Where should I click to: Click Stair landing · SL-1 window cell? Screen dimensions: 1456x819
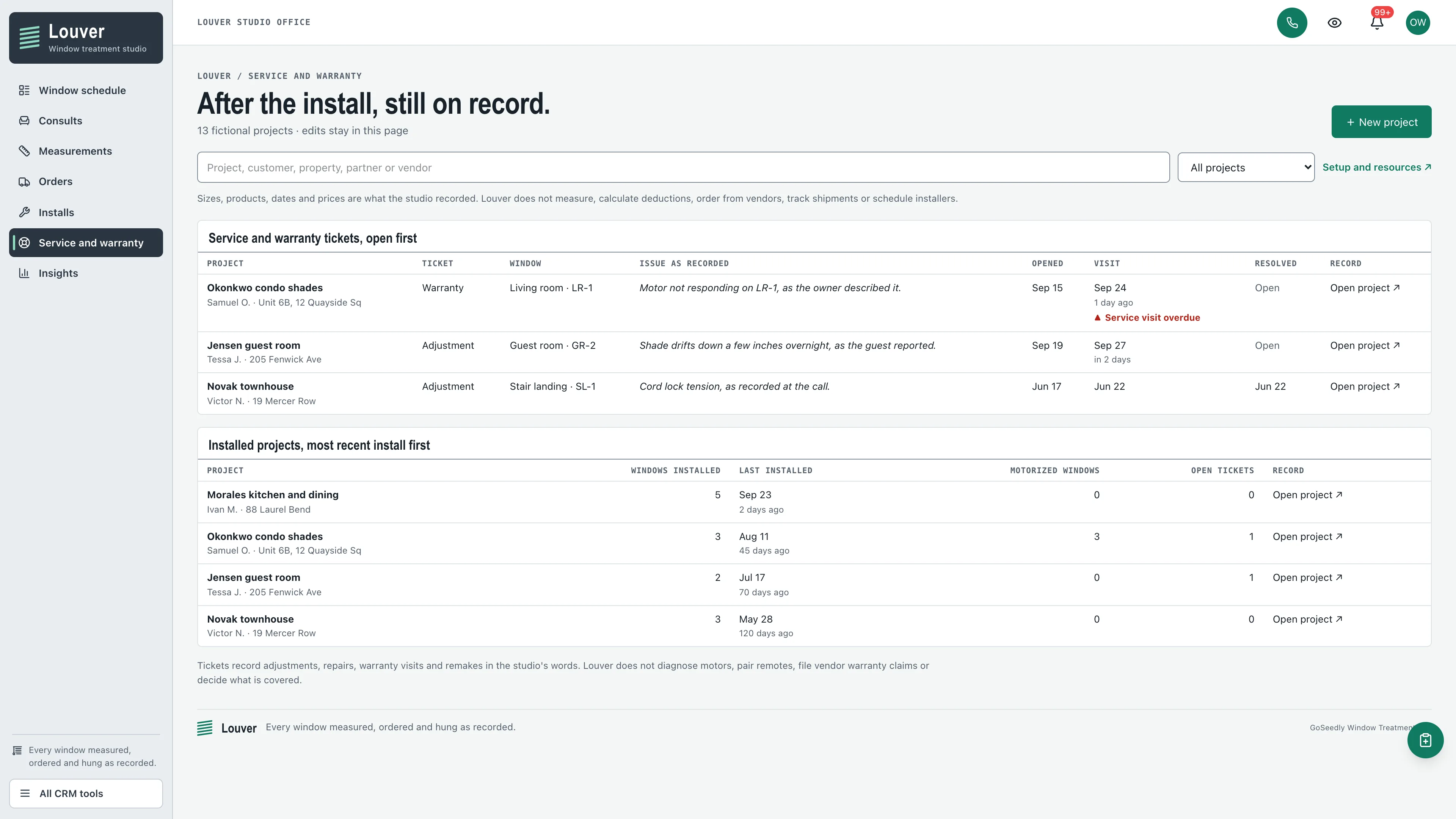tap(552, 386)
